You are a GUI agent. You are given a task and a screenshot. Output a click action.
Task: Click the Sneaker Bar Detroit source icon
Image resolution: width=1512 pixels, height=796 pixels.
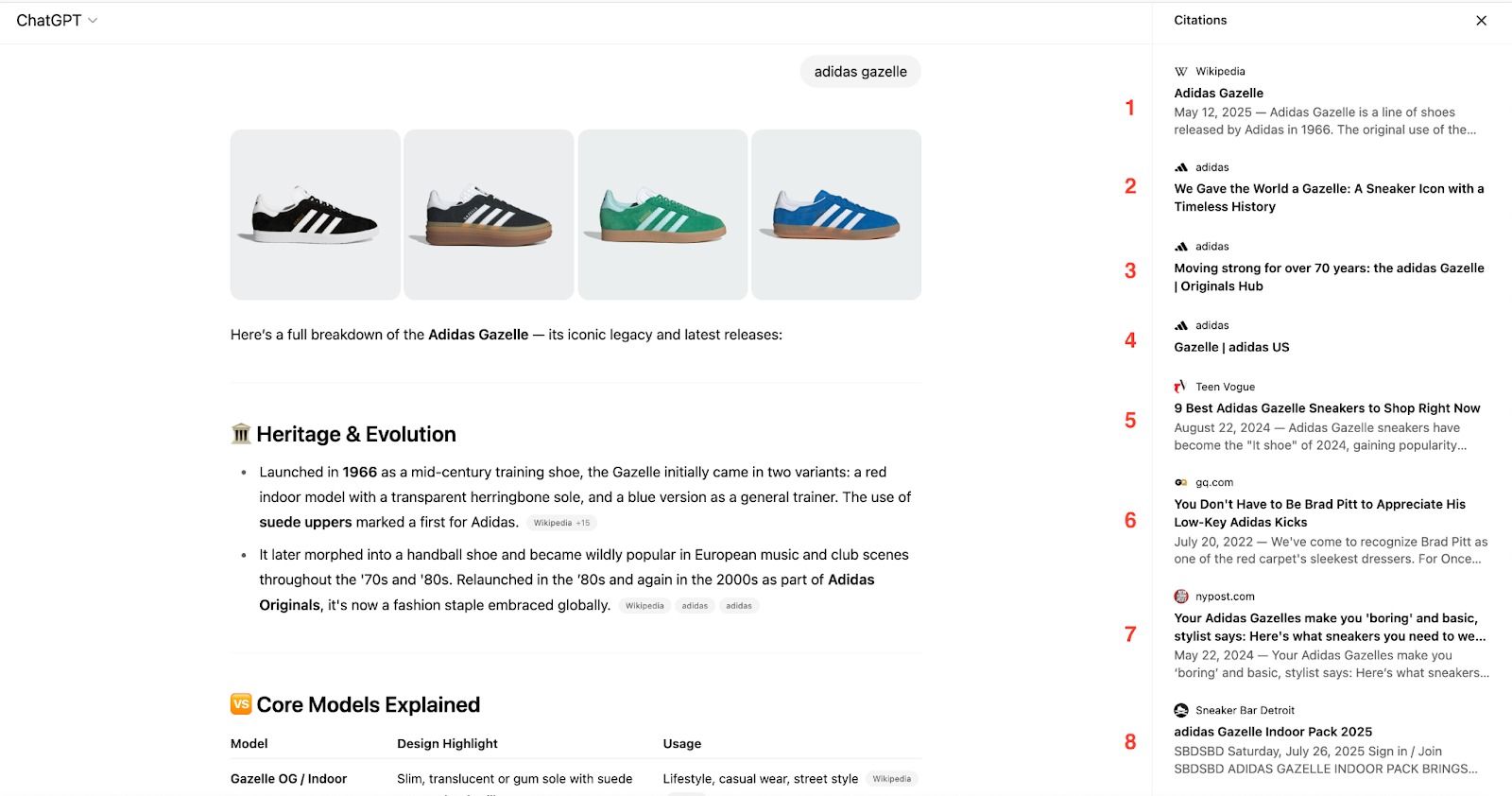1181,711
